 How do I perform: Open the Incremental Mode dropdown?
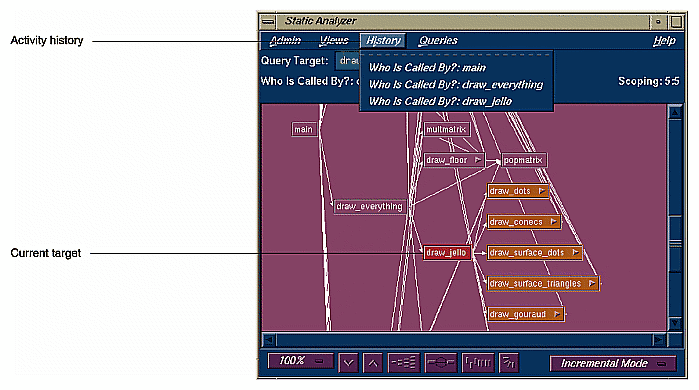click(x=613, y=363)
